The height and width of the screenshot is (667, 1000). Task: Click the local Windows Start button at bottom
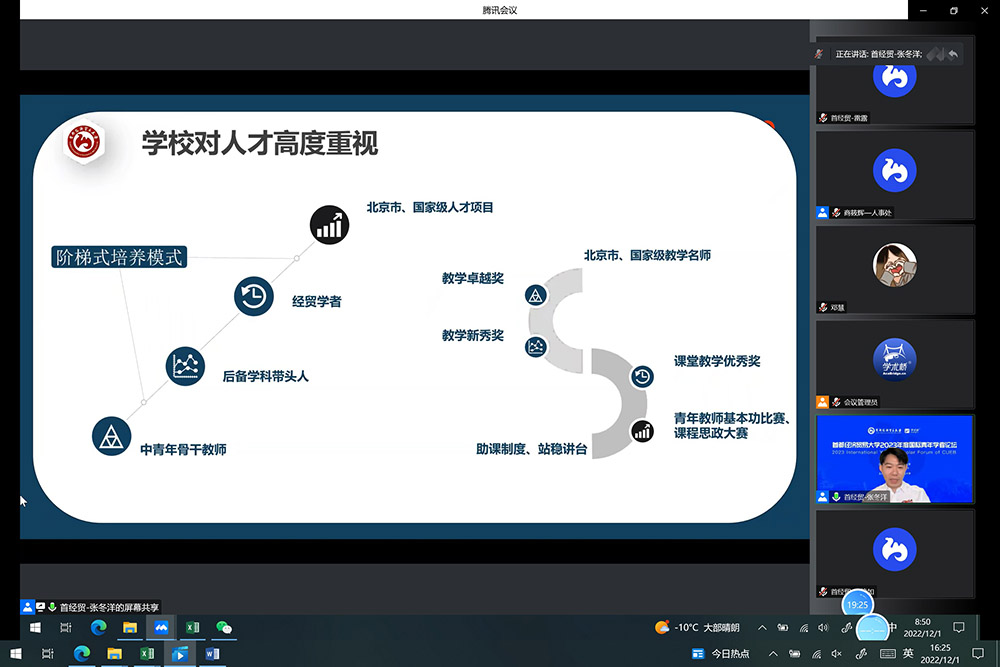click(15, 654)
